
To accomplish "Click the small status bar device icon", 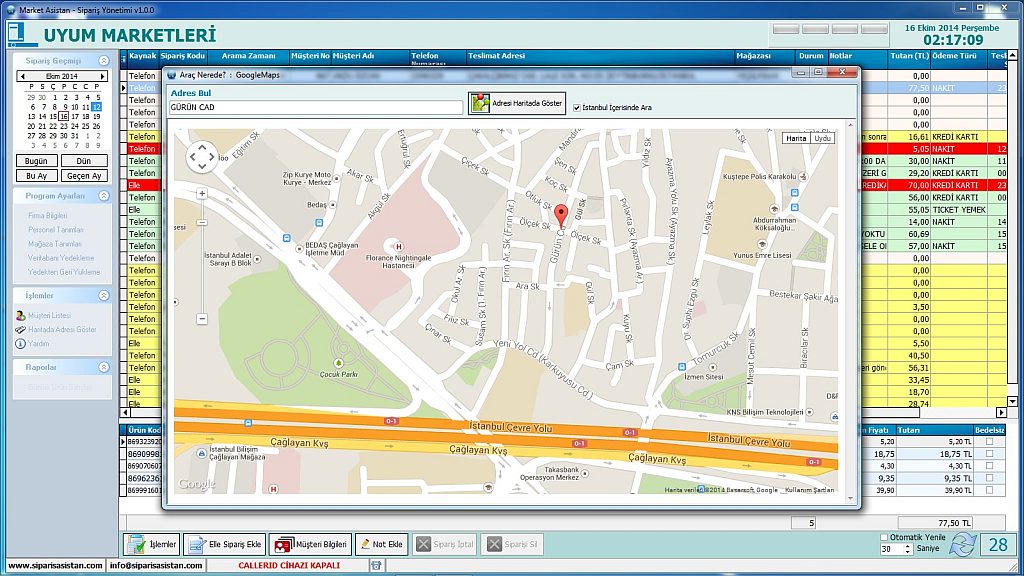I will click(376, 566).
